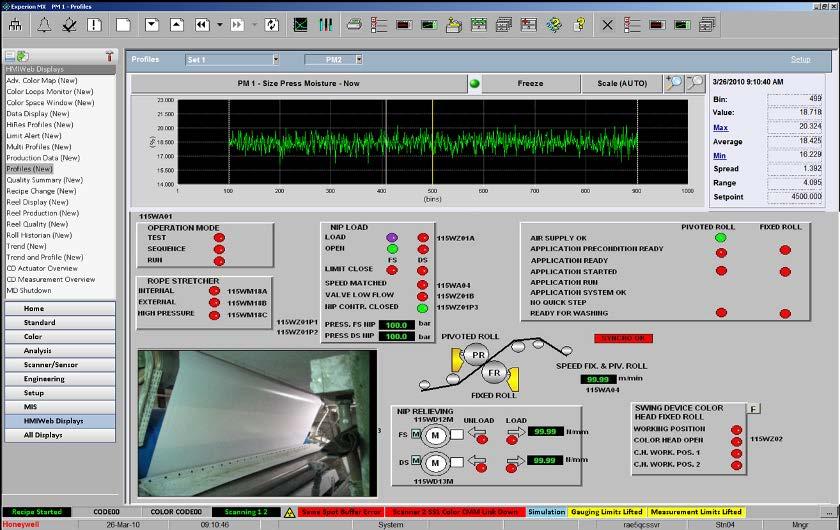The image size is (840, 530).
Task: Select MD Shutdown in display list
Action: pyautogui.click(x=29, y=290)
